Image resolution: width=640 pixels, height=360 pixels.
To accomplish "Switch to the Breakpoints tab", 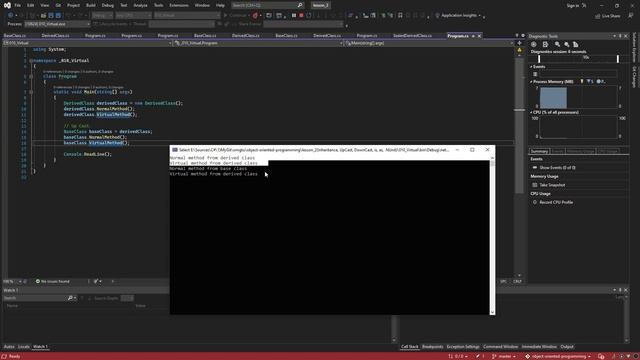I will [x=433, y=347].
